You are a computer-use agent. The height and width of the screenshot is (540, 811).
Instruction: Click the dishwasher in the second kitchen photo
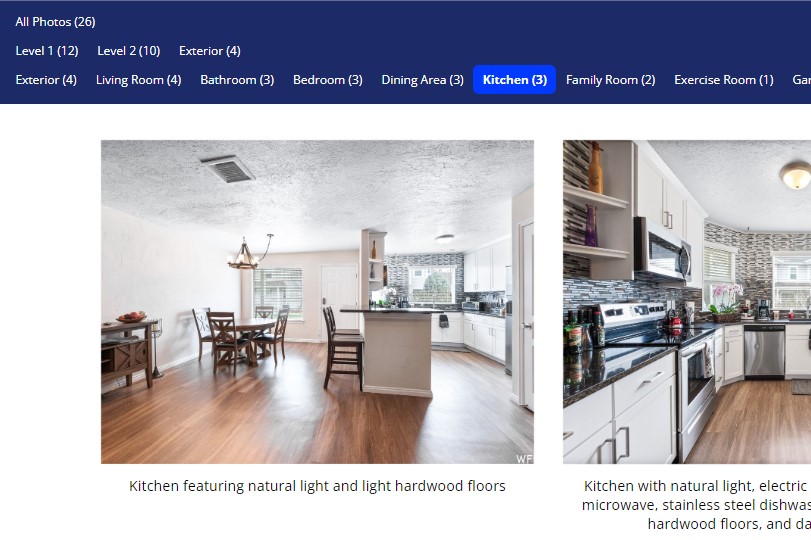click(x=764, y=351)
